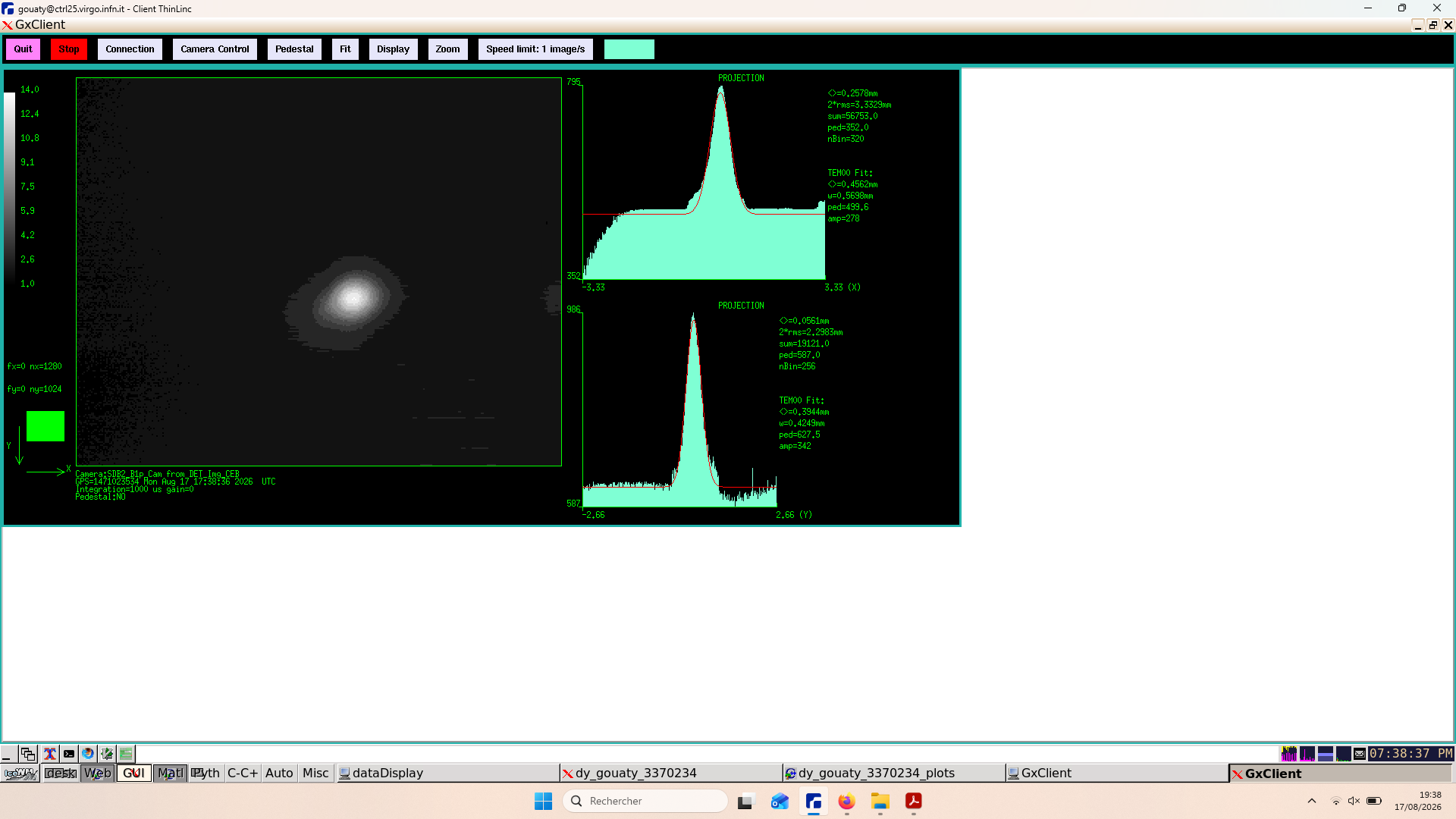Launch the X application icon in IceWM panel
Image resolution: width=1456 pixels, height=819 pixels.
pos(49,754)
